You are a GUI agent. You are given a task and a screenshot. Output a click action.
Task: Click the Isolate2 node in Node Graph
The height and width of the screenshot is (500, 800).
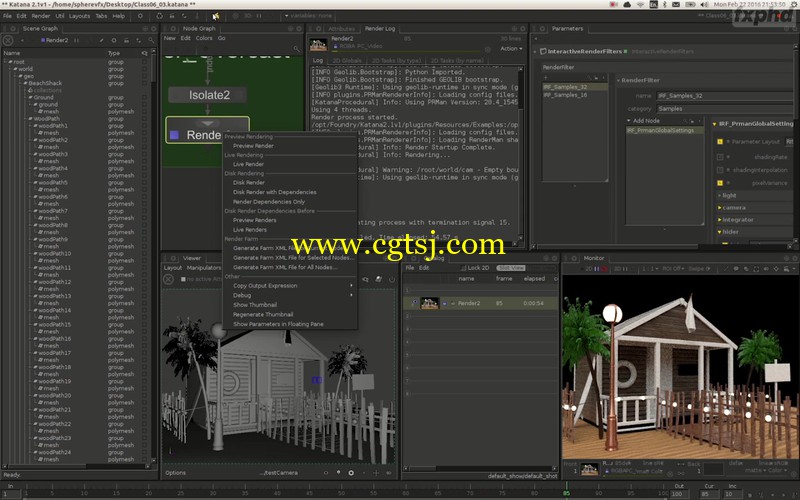pyautogui.click(x=208, y=95)
